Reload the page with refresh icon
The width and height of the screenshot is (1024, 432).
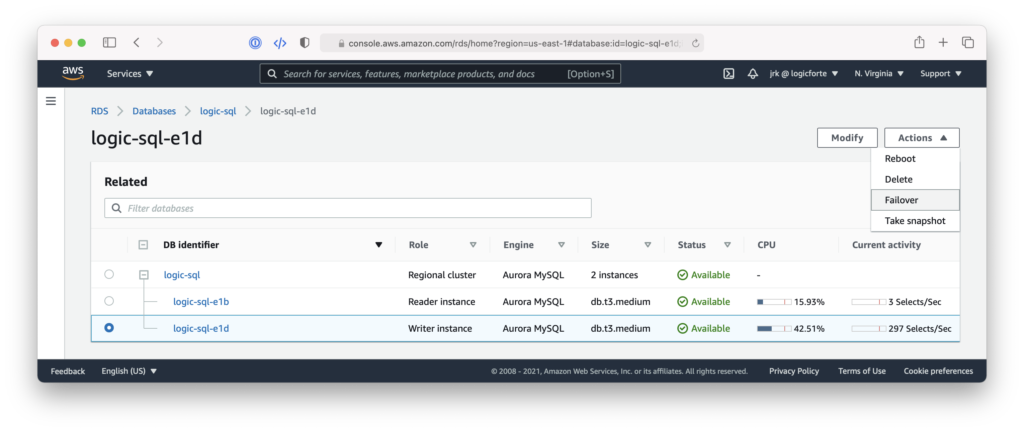pos(696,43)
